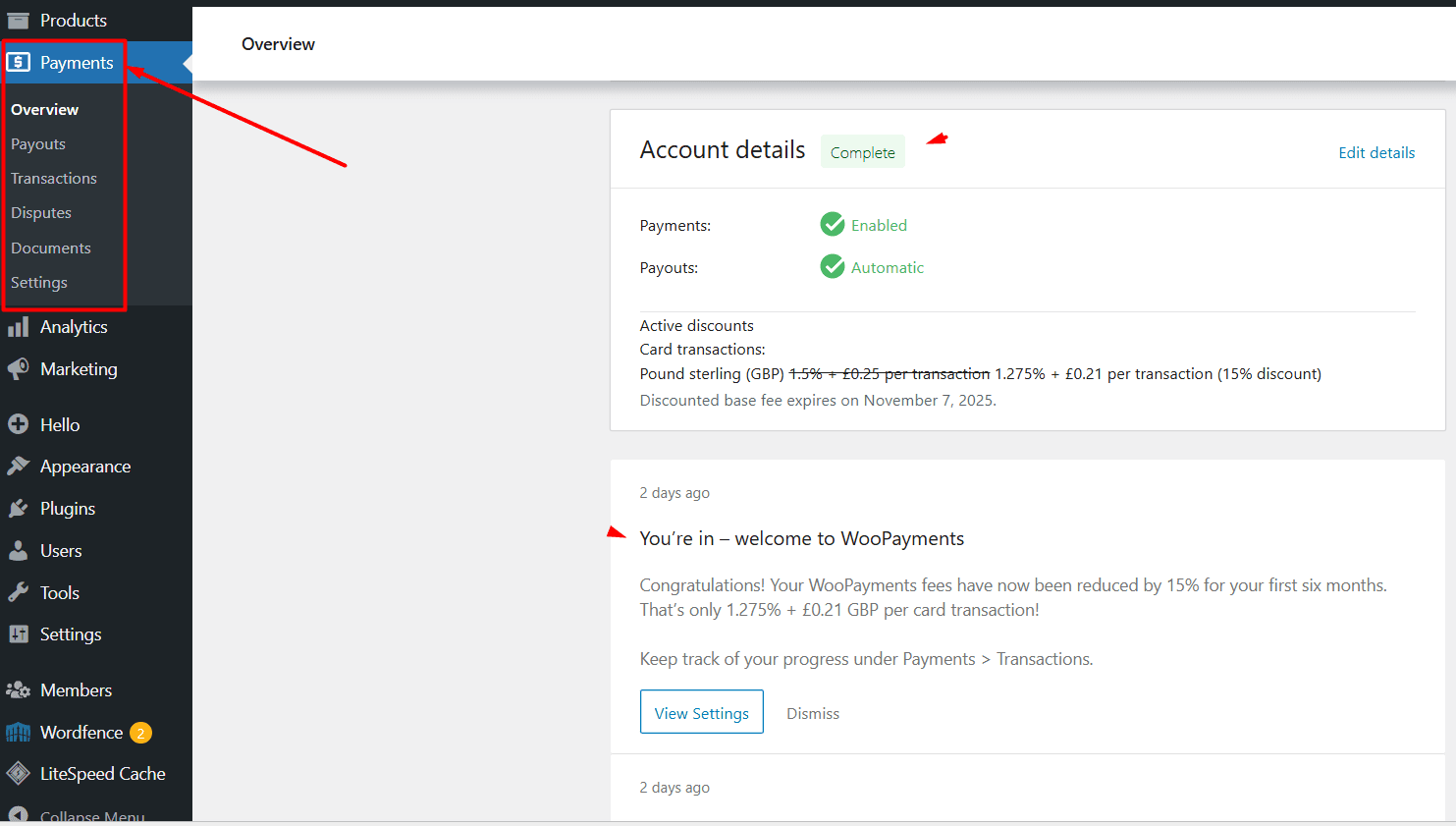1456x826 pixels.
Task: Click the Hello plus-circle icon
Action: [19, 425]
